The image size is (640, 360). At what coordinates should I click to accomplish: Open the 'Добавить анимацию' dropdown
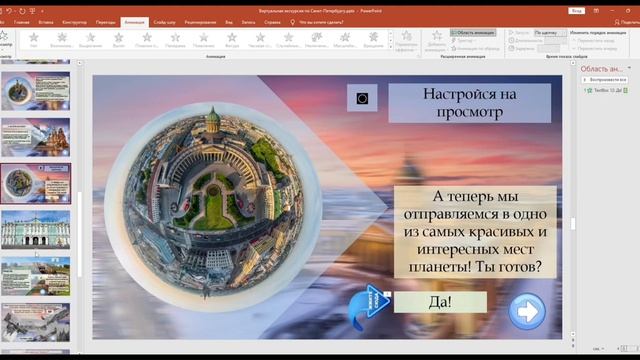pyautogui.click(x=436, y=41)
